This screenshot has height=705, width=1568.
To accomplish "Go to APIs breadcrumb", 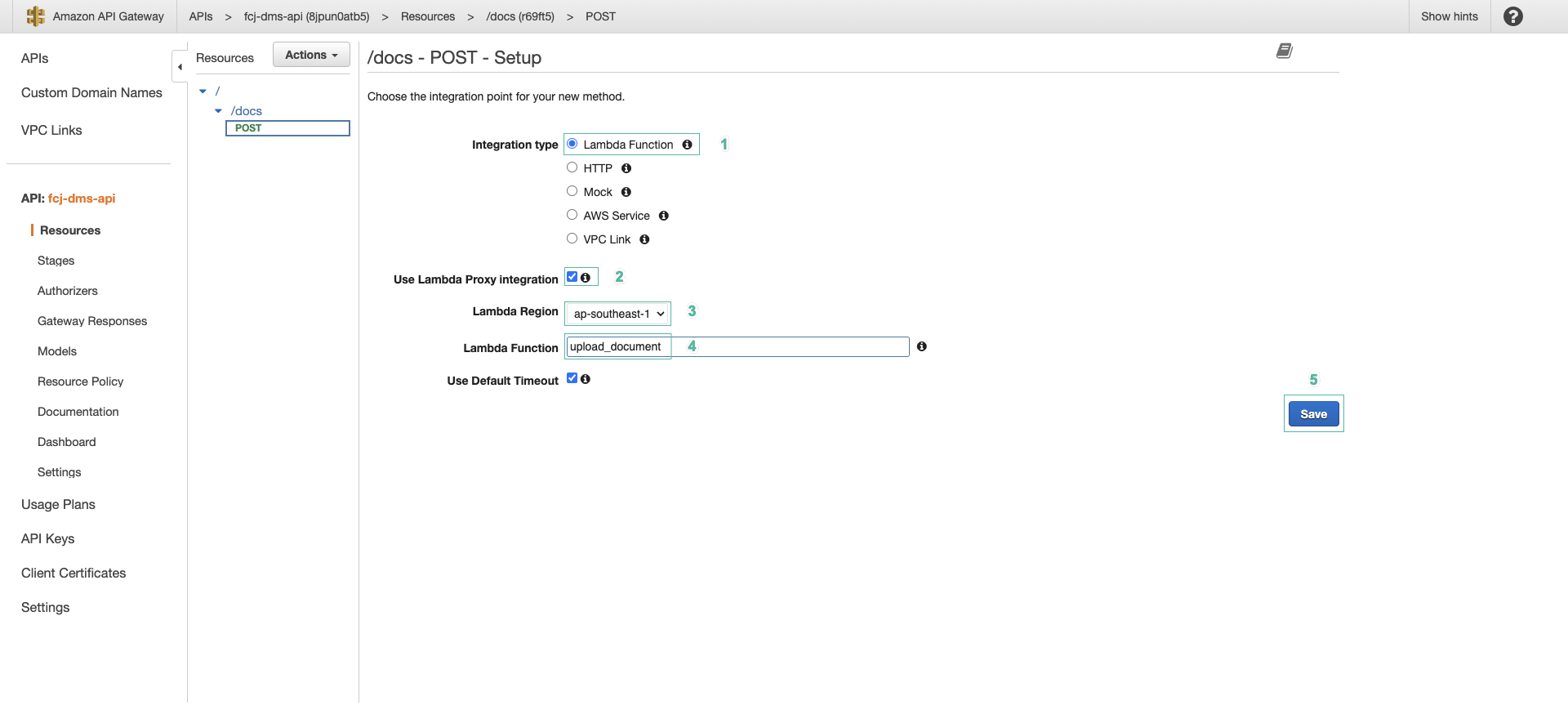I will pos(201,16).
